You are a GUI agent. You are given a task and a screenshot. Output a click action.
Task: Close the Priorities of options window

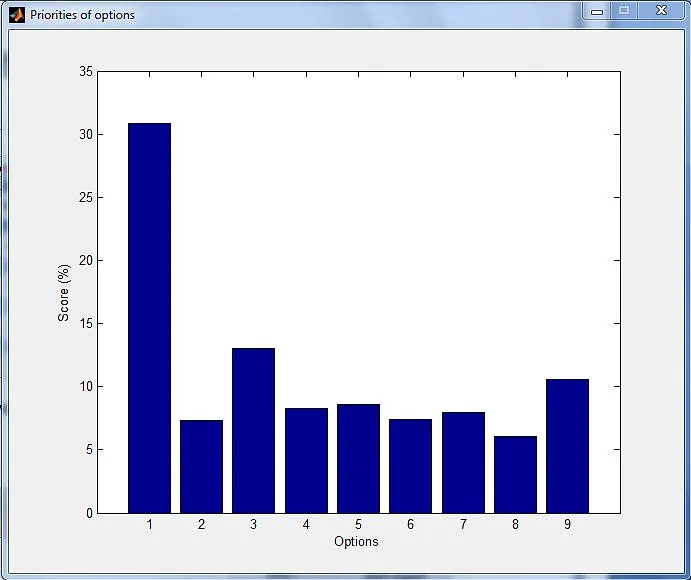point(661,11)
